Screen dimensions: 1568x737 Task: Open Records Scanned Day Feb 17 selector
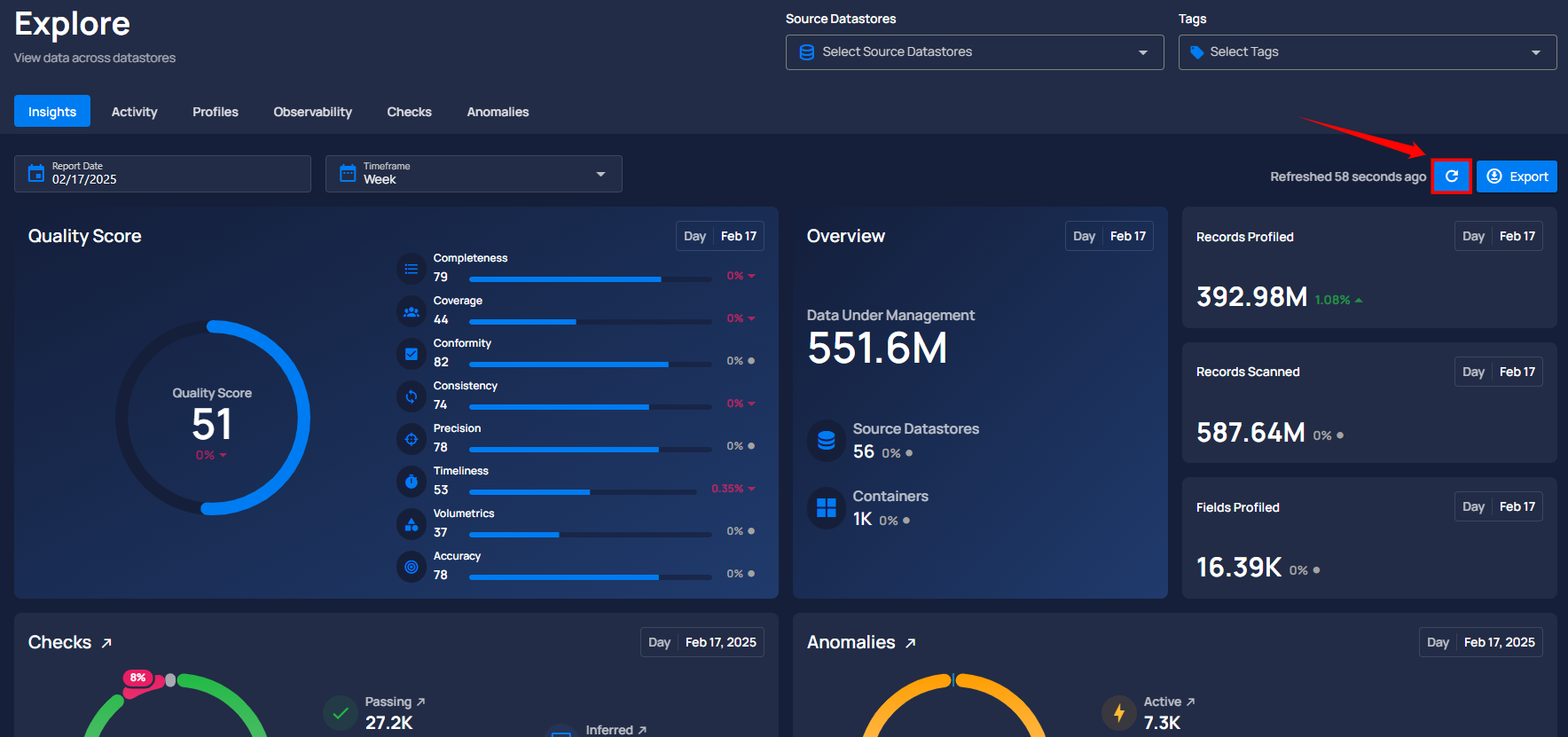coord(1499,372)
